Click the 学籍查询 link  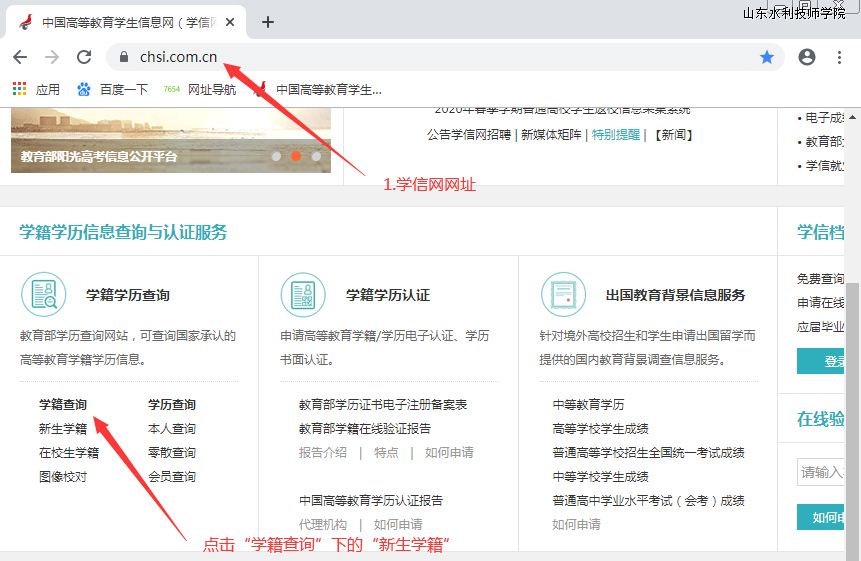coord(63,405)
